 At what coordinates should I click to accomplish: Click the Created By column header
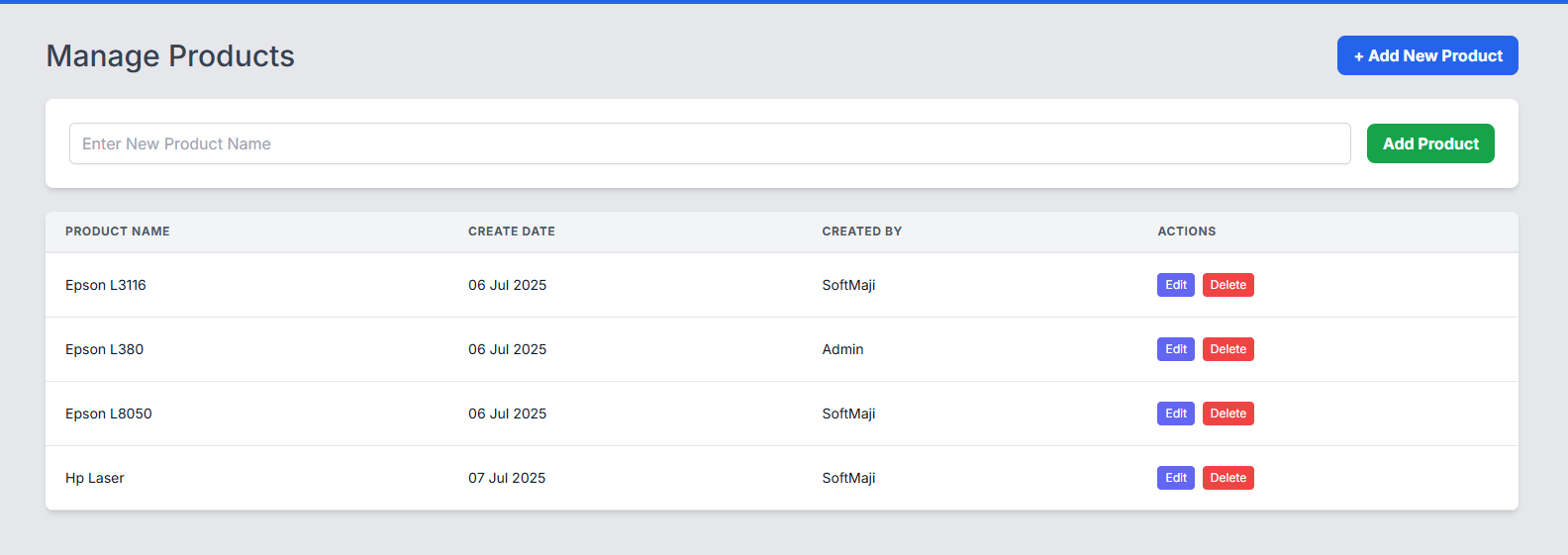(861, 231)
